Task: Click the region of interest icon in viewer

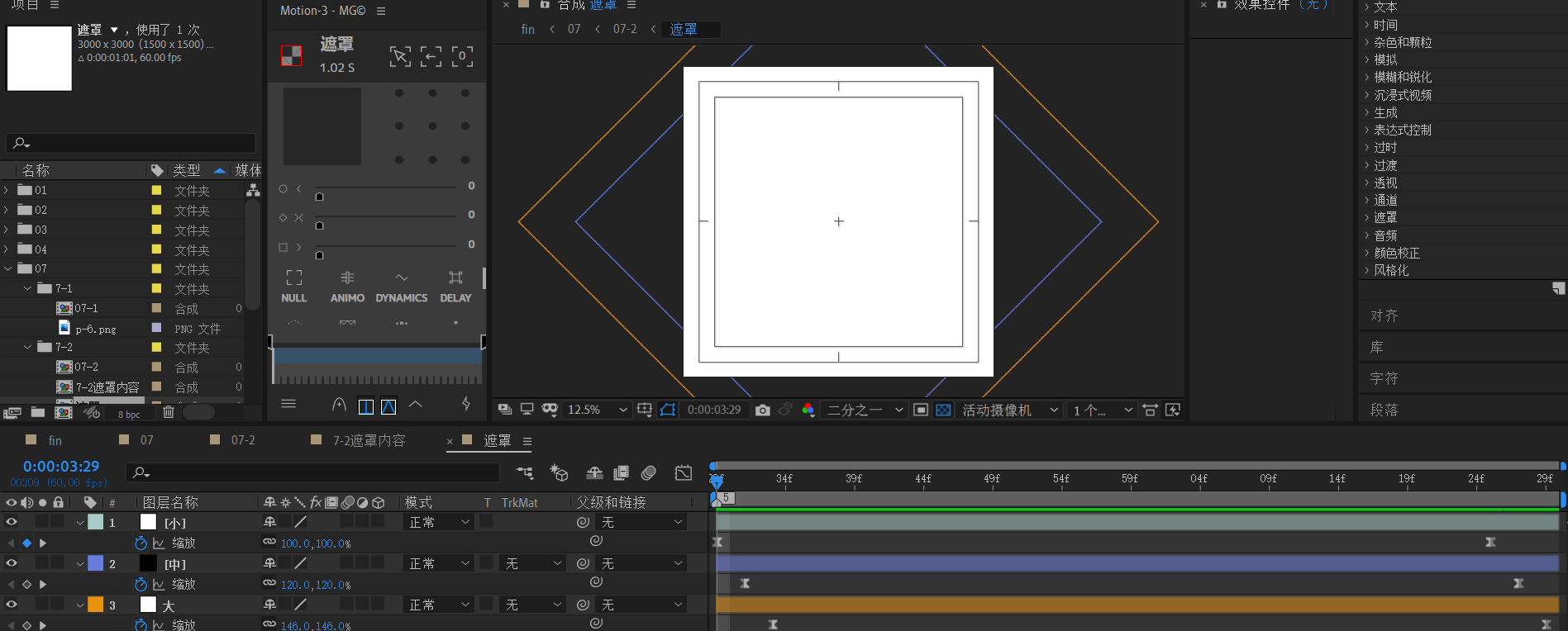Action: click(x=920, y=410)
